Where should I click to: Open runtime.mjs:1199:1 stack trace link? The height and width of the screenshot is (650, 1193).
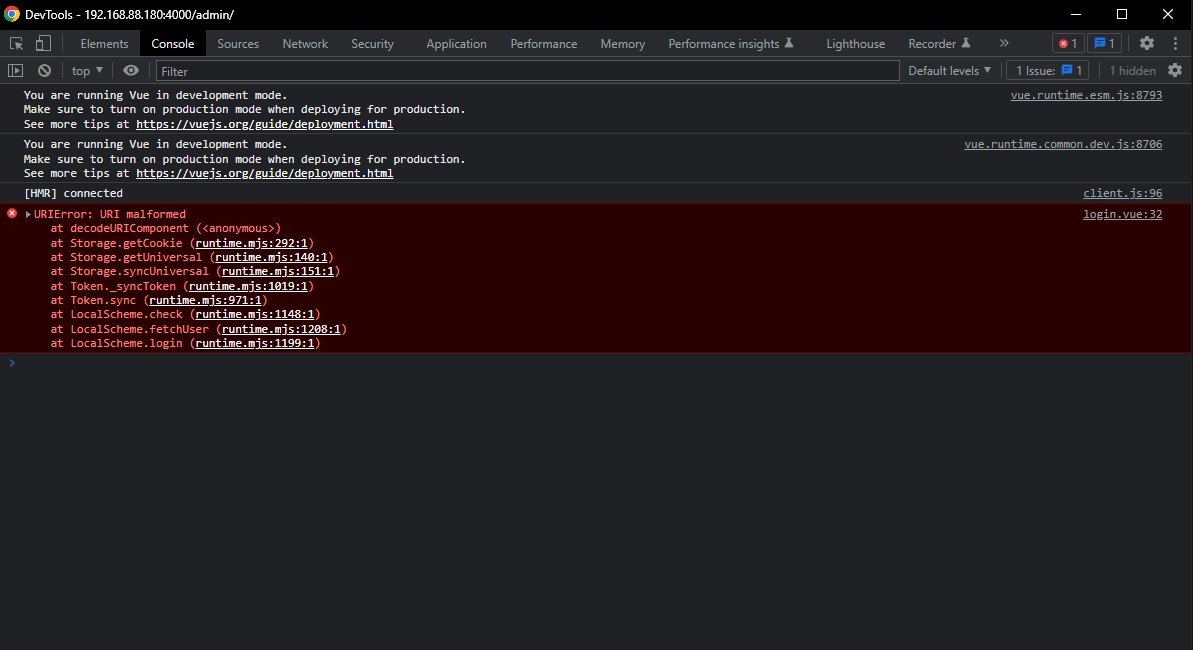255,343
